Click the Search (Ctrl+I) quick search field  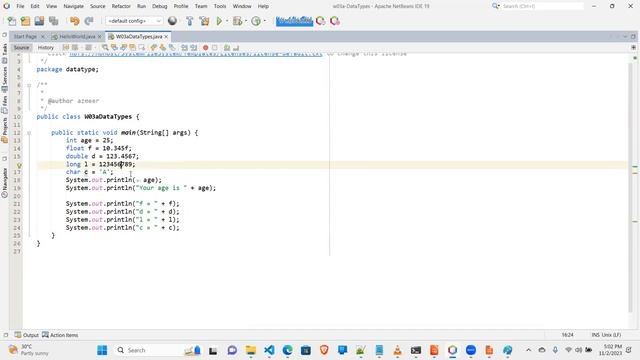(x=542, y=6)
